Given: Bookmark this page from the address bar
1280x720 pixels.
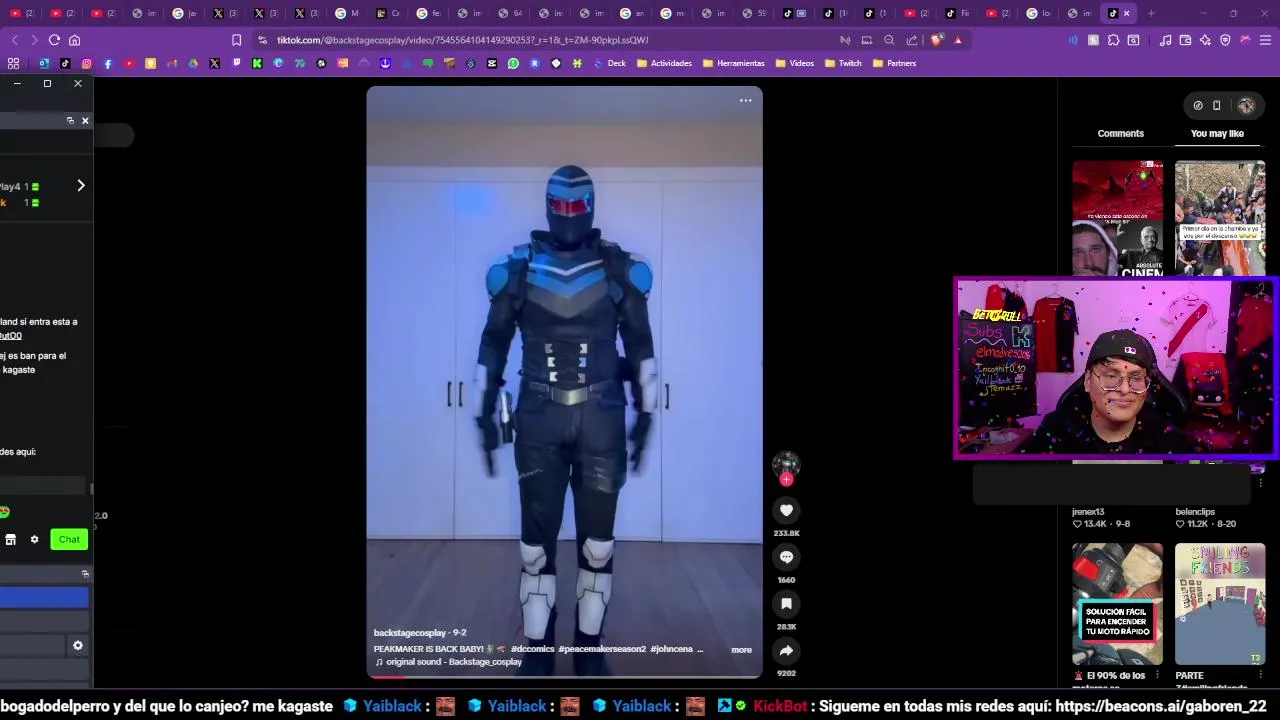Looking at the screenshot, I should pos(236,40).
